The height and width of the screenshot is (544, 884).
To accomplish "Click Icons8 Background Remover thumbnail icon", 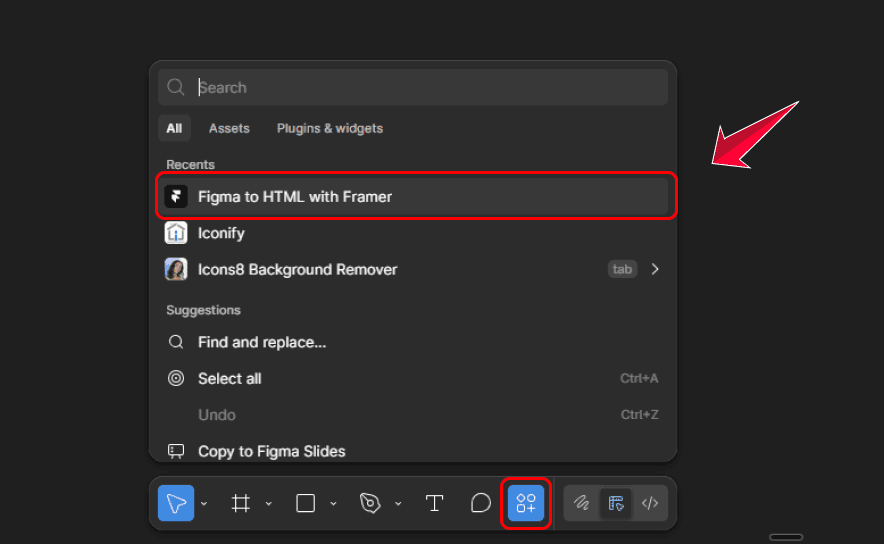I will pos(176,269).
